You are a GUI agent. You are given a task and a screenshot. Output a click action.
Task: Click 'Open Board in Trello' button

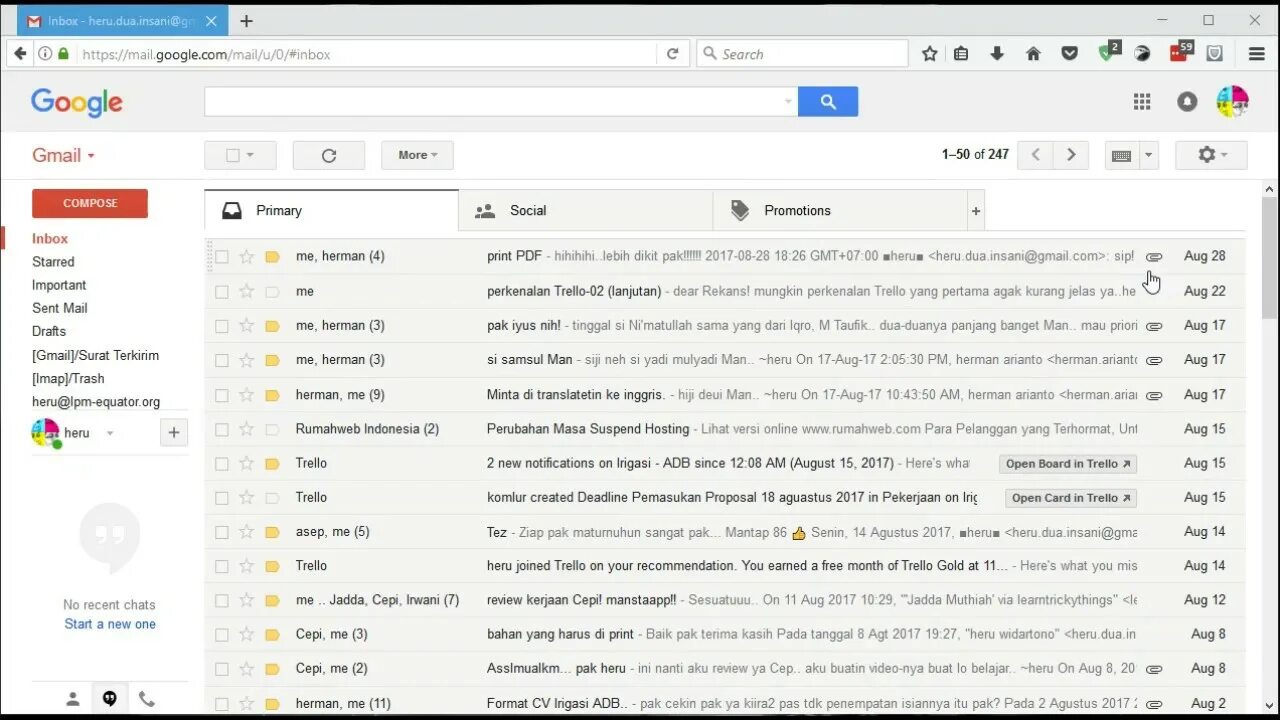[x=1068, y=464]
